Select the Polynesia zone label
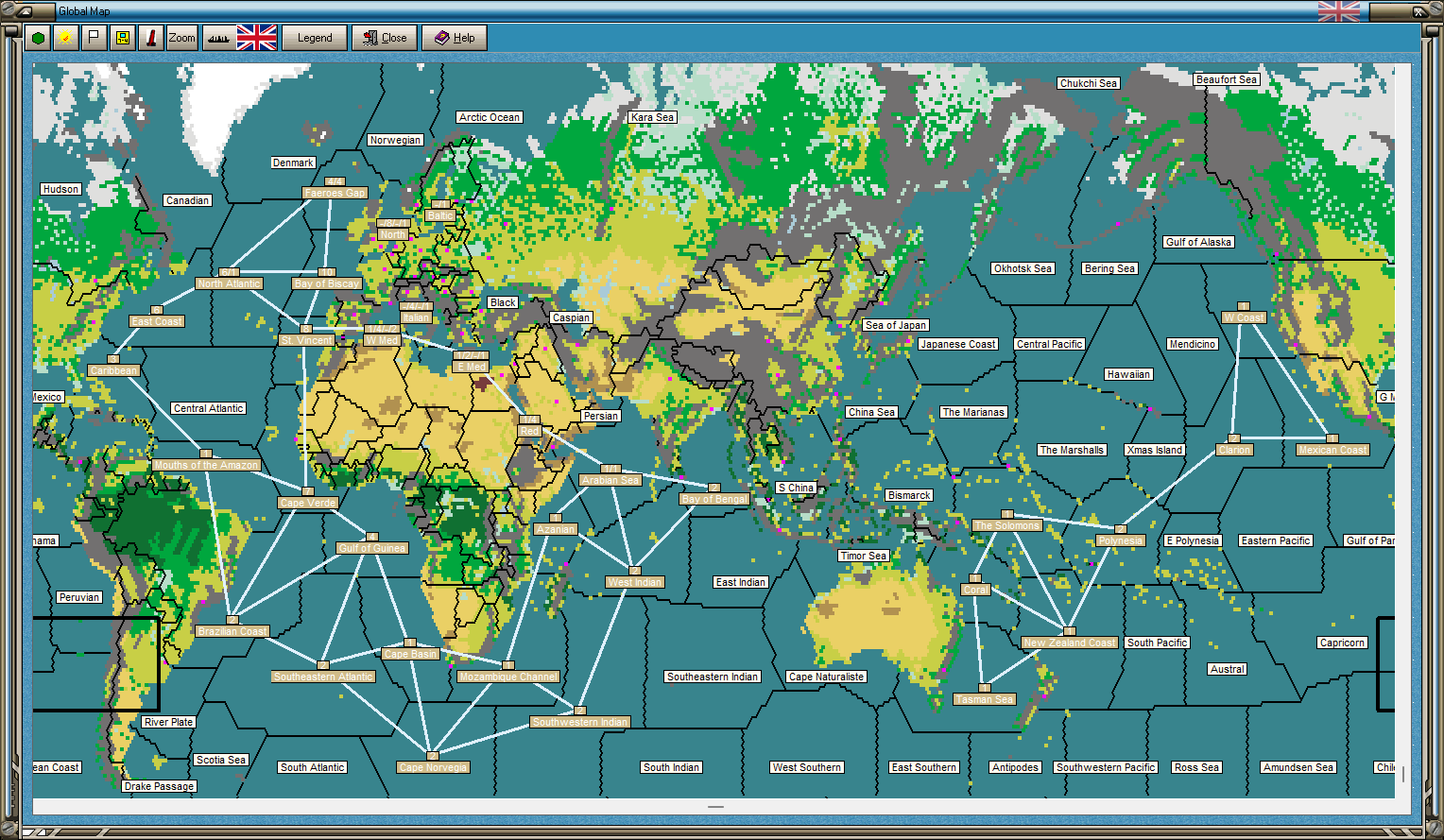This screenshot has width=1444, height=840. [1121, 540]
